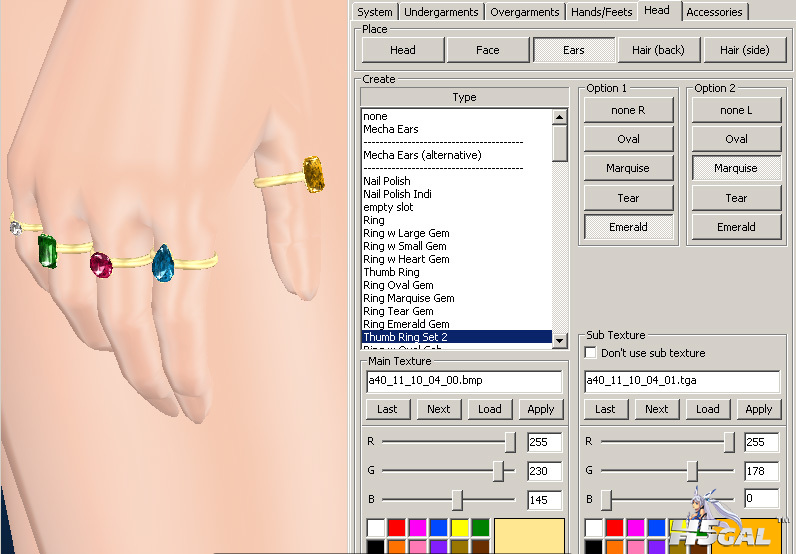Click the Type list scrollbar thumb
Image resolution: width=796 pixels, height=554 pixels.
click(559, 143)
